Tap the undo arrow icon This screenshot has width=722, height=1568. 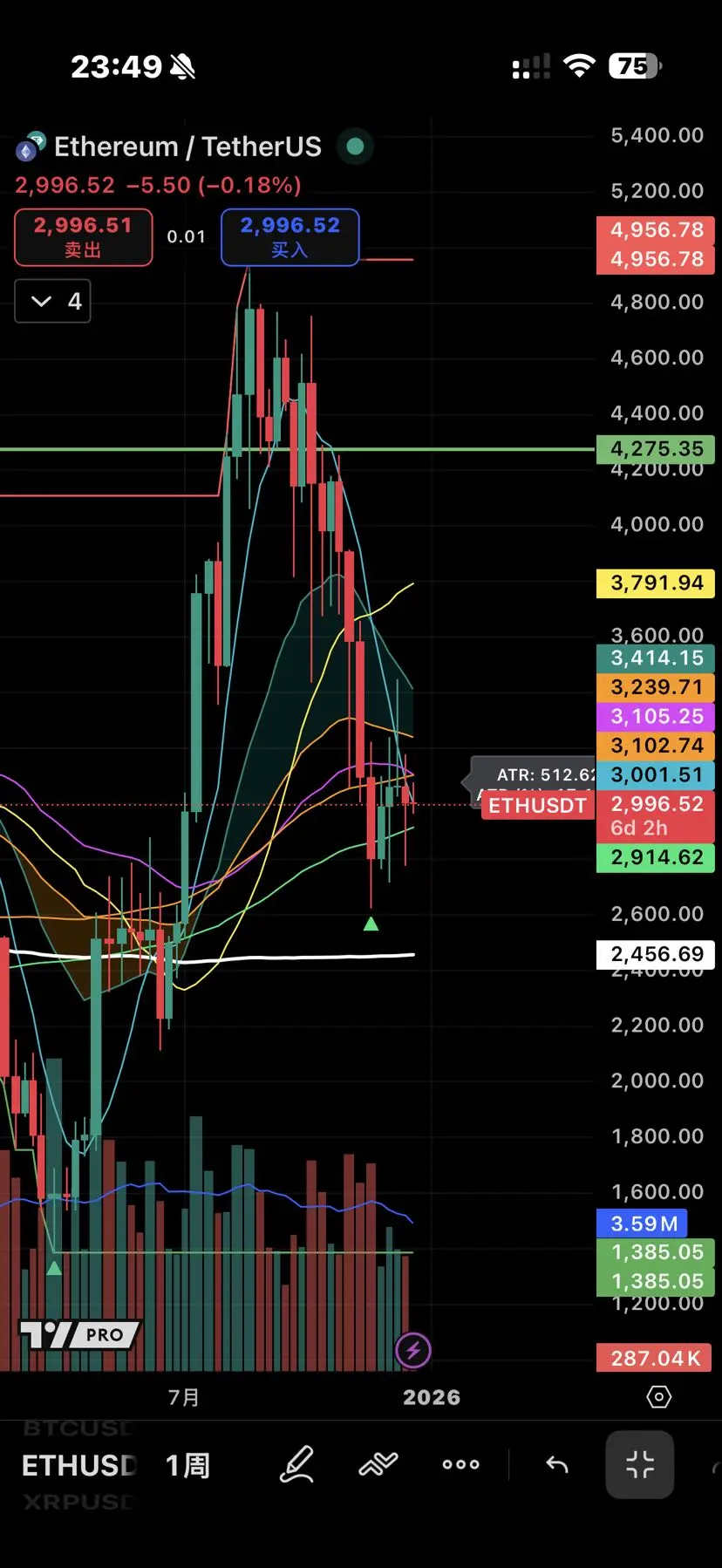[557, 1464]
